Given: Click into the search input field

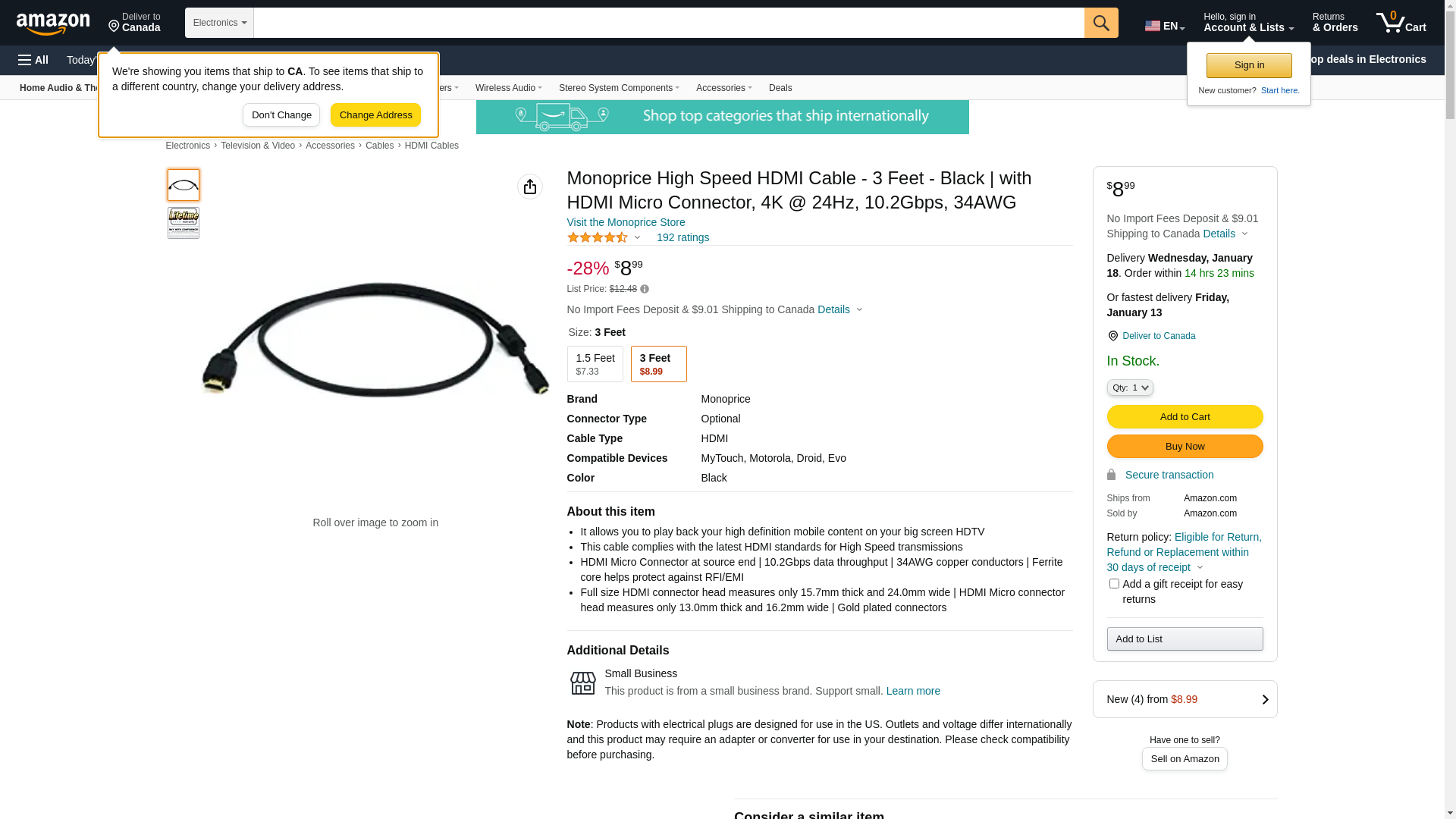Looking at the screenshot, I should coord(668,23).
